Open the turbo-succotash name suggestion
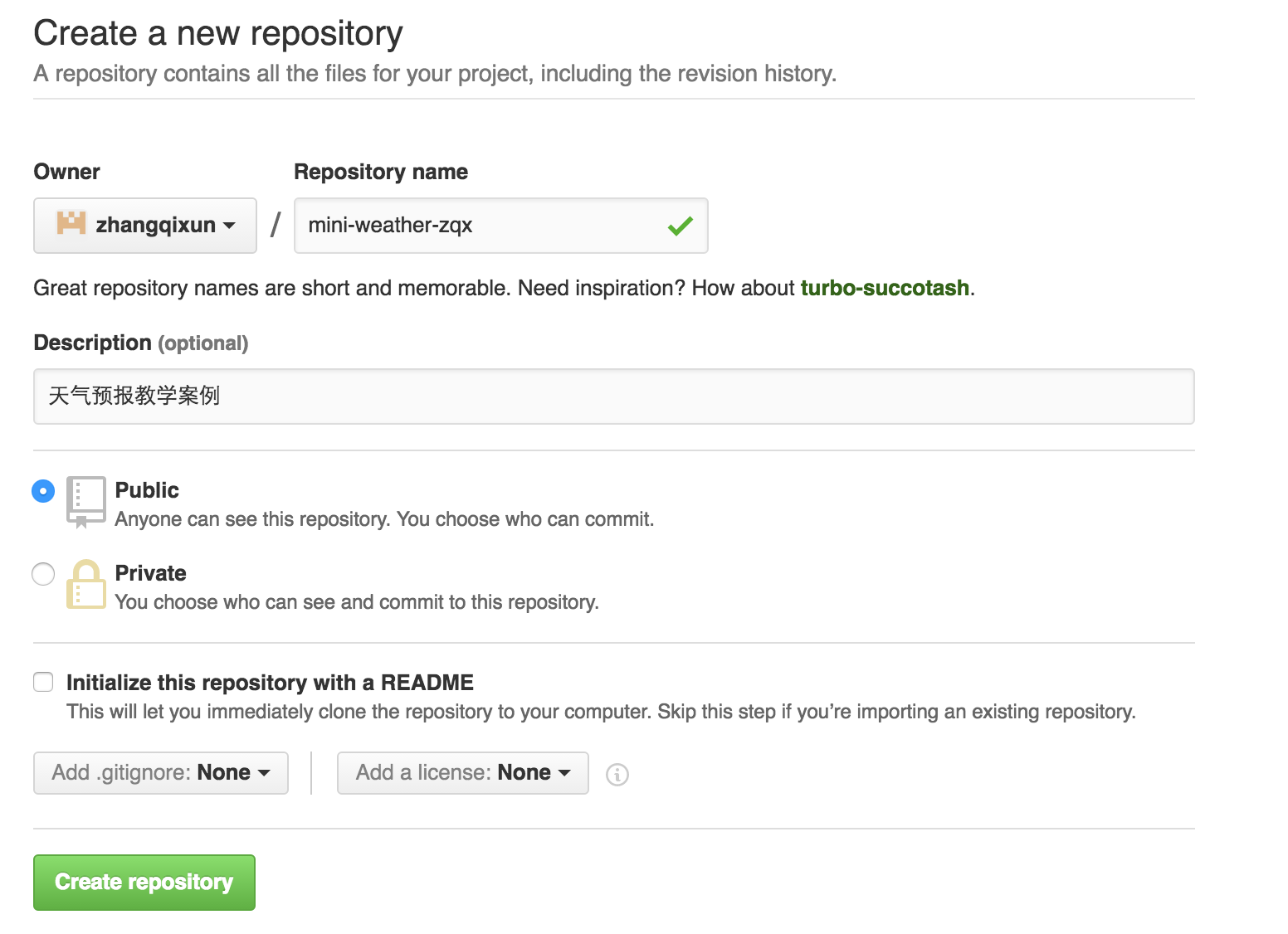The height and width of the screenshot is (934, 1288). point(885,288)
